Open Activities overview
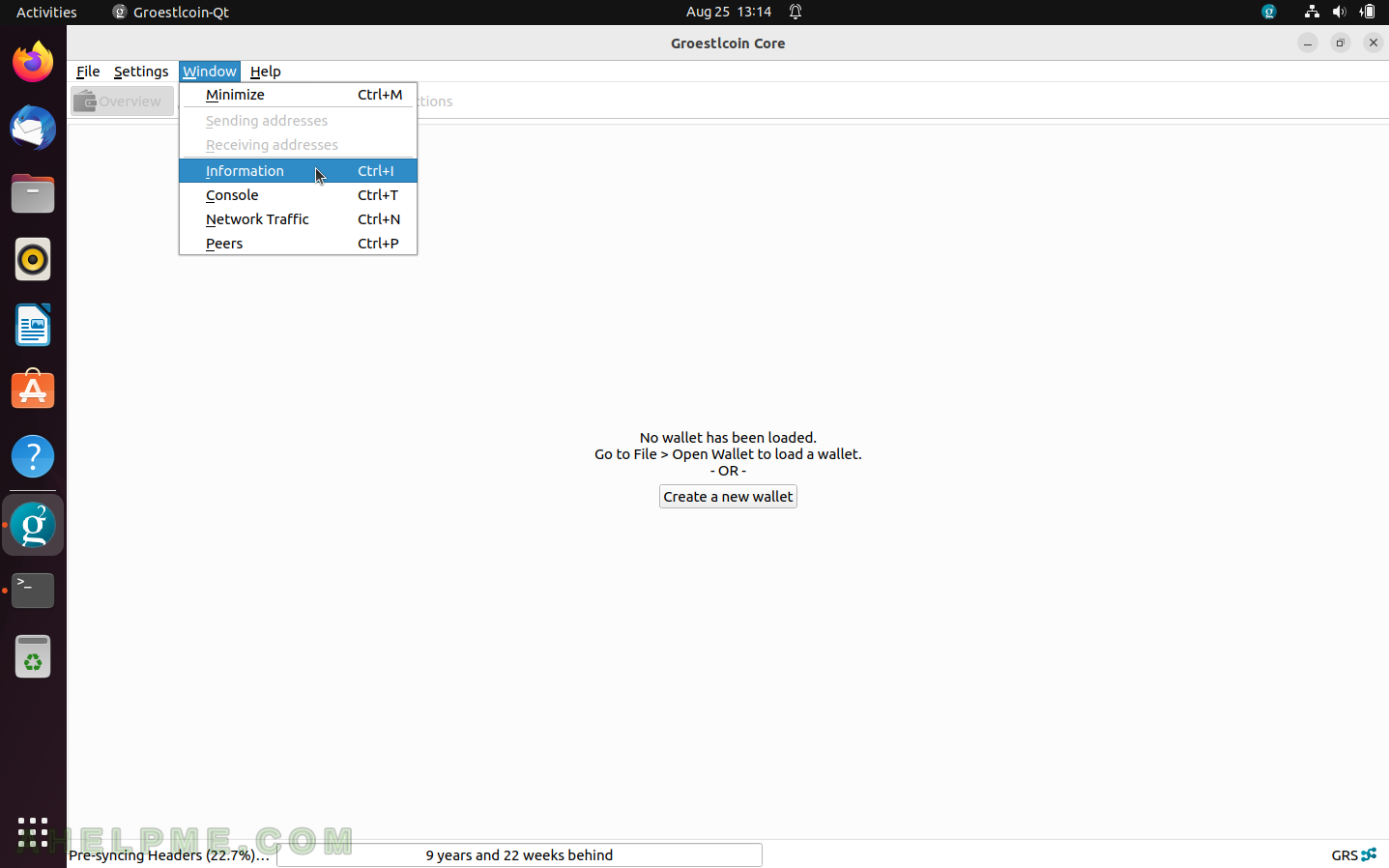Screen dimensions: 1389x868 click(x=46, y=12)
